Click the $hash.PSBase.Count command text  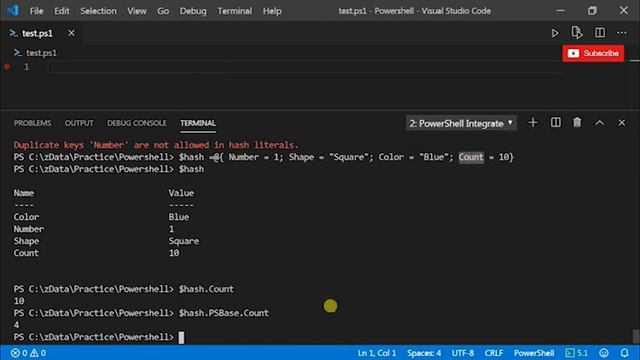224,313
